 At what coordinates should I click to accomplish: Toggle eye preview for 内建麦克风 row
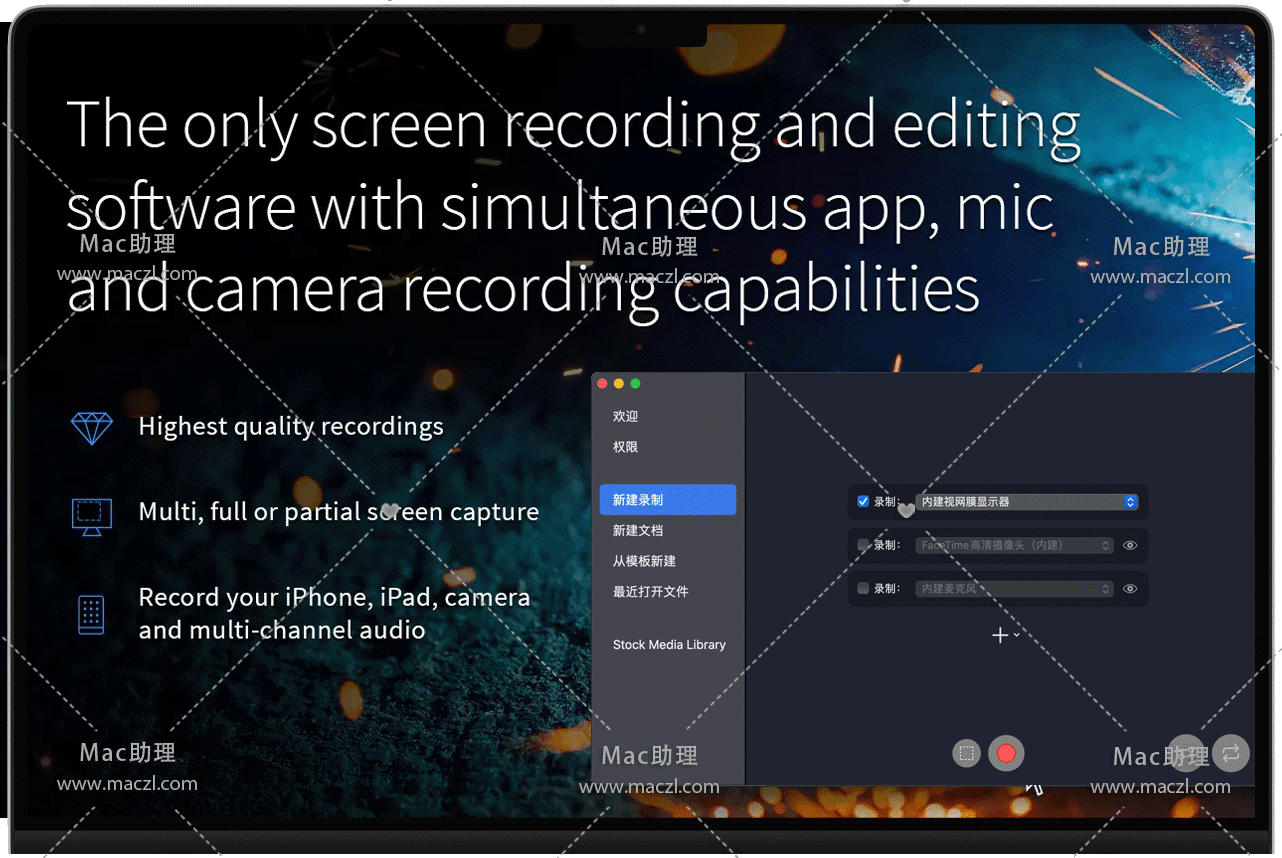[x=1130, y=589]
